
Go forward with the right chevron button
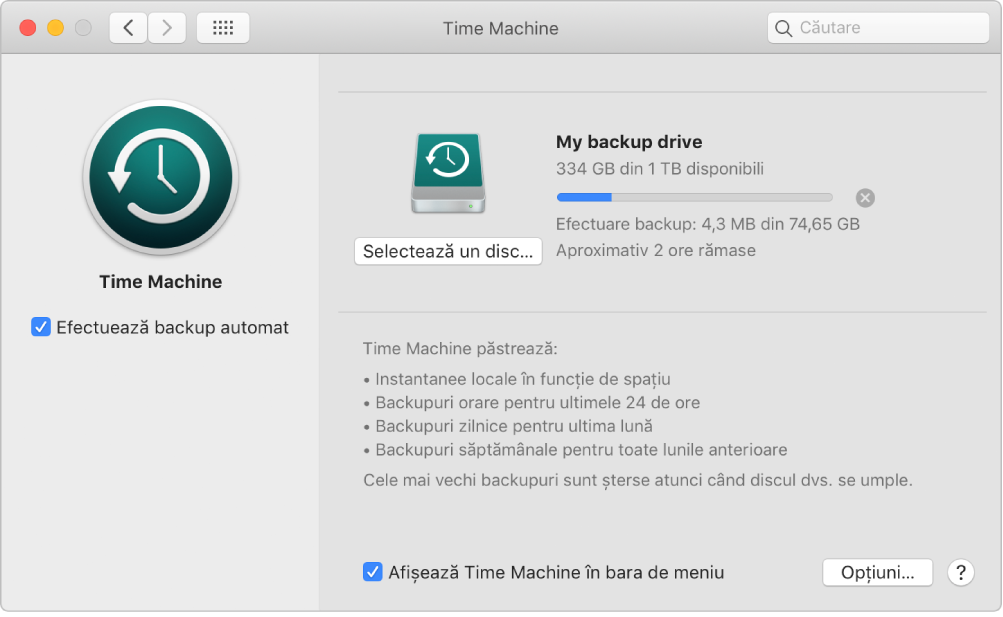167,28
